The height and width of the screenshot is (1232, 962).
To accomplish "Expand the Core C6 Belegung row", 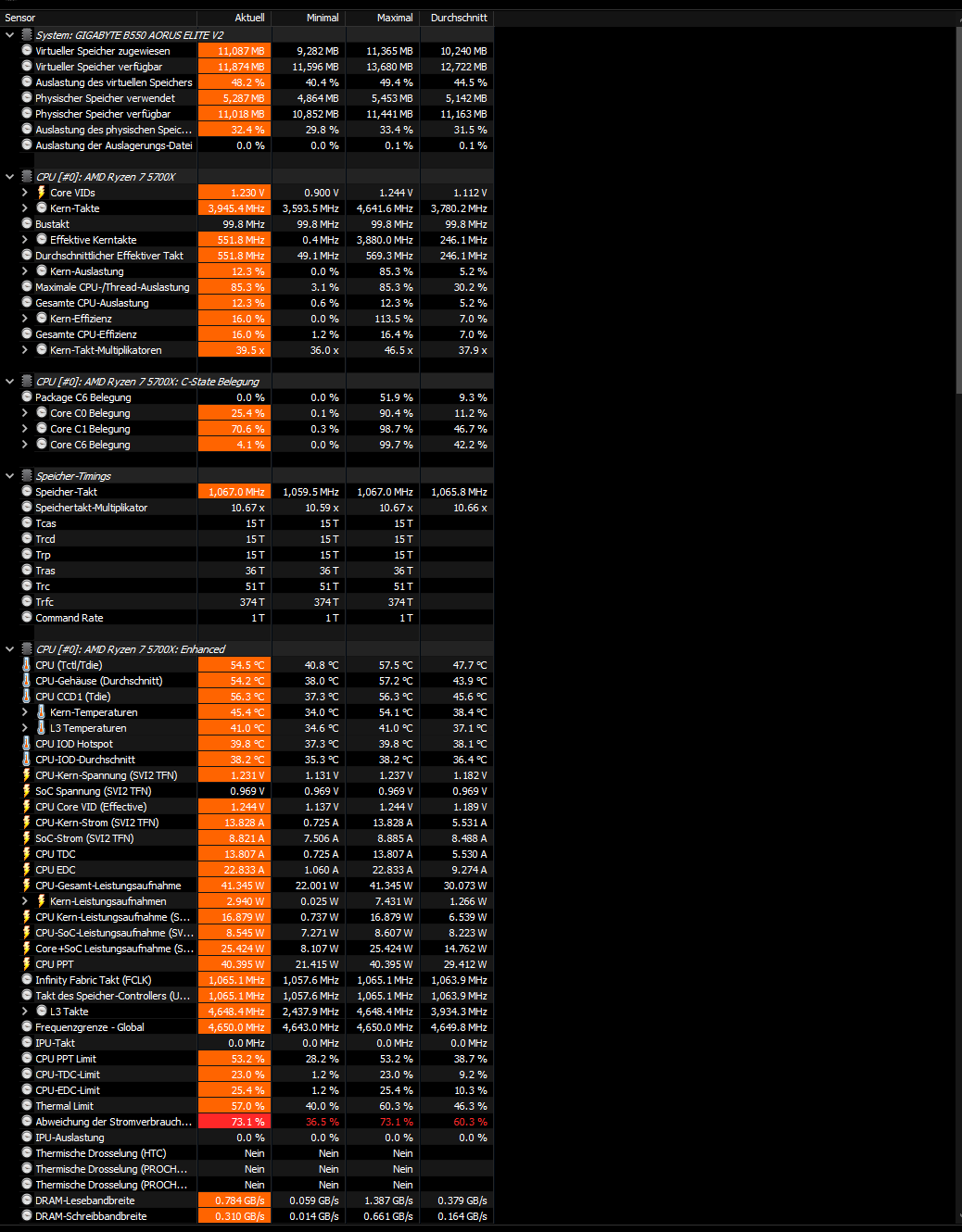I will [25, 445].
